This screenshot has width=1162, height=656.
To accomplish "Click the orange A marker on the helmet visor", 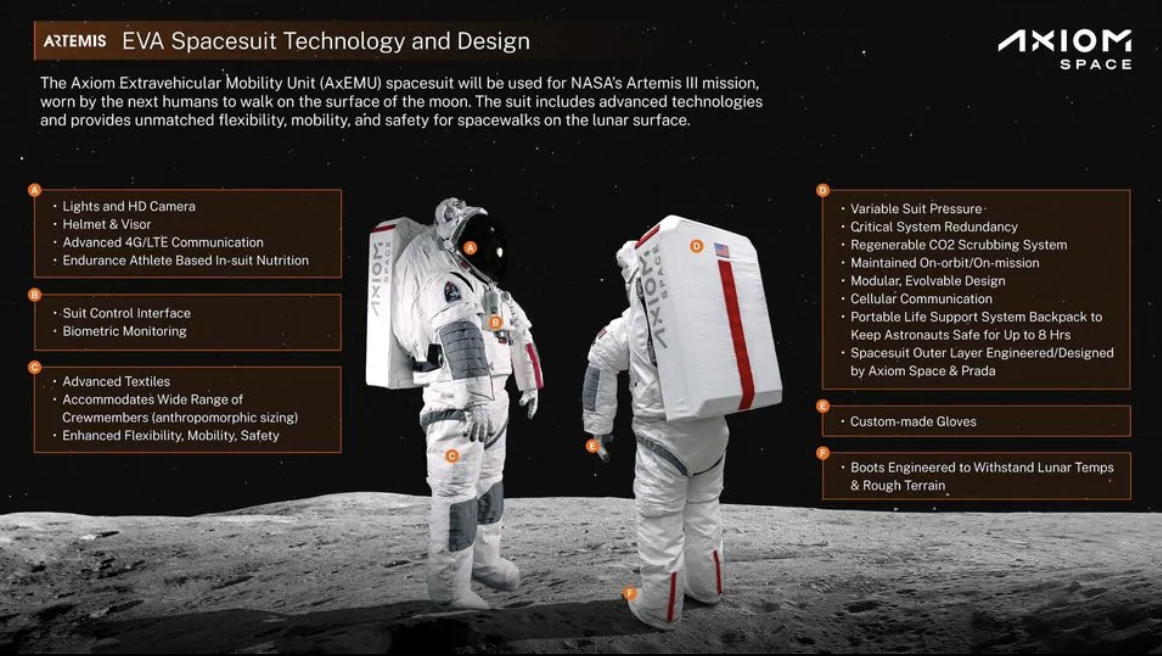I will tap(470, 248).
